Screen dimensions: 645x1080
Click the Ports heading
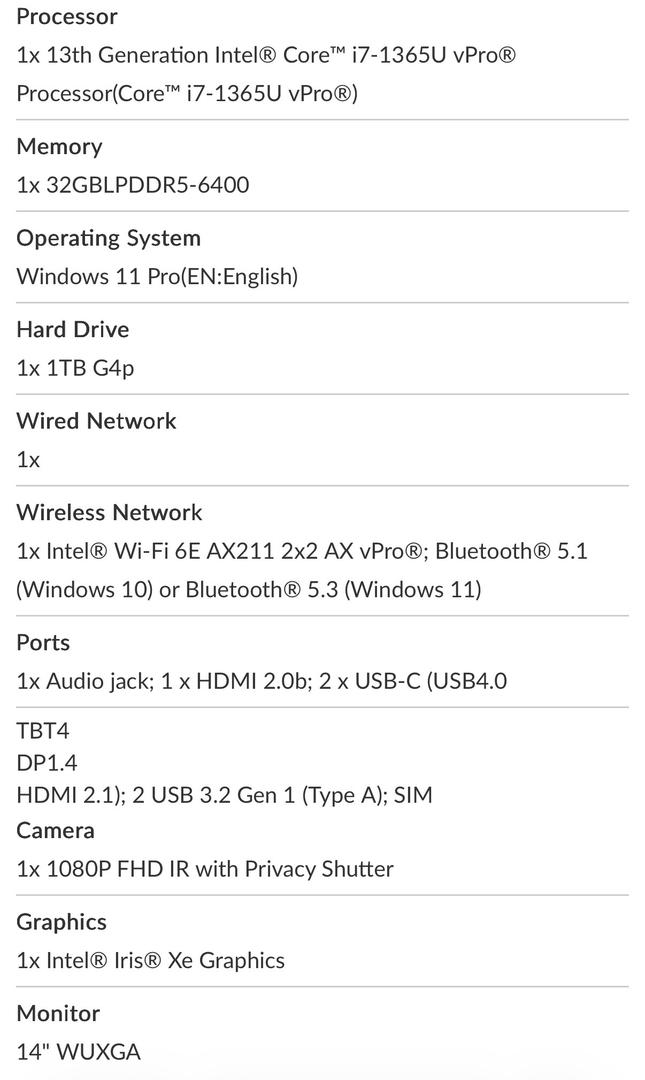coord(43,643)
